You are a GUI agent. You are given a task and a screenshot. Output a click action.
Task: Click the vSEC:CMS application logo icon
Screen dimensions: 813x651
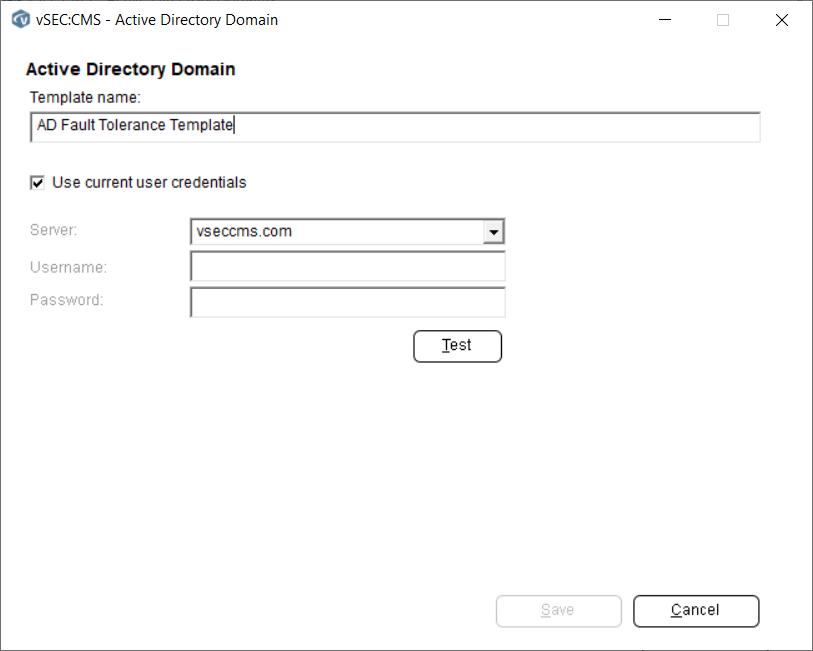coord(20,19)
